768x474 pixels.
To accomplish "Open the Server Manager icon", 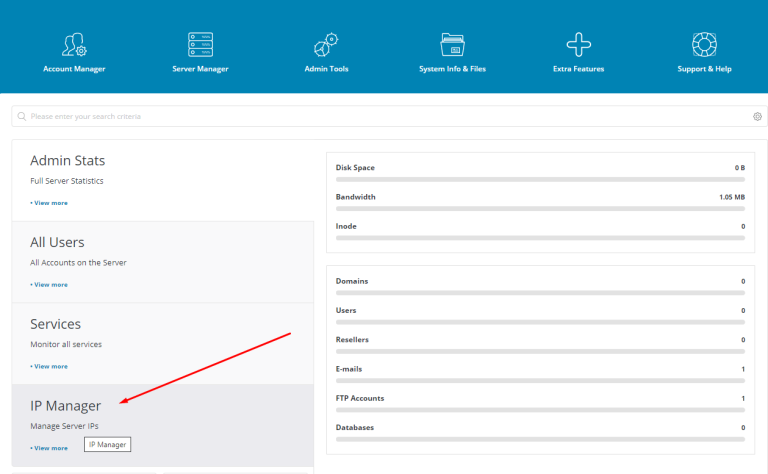I will (x=200, y=44).
